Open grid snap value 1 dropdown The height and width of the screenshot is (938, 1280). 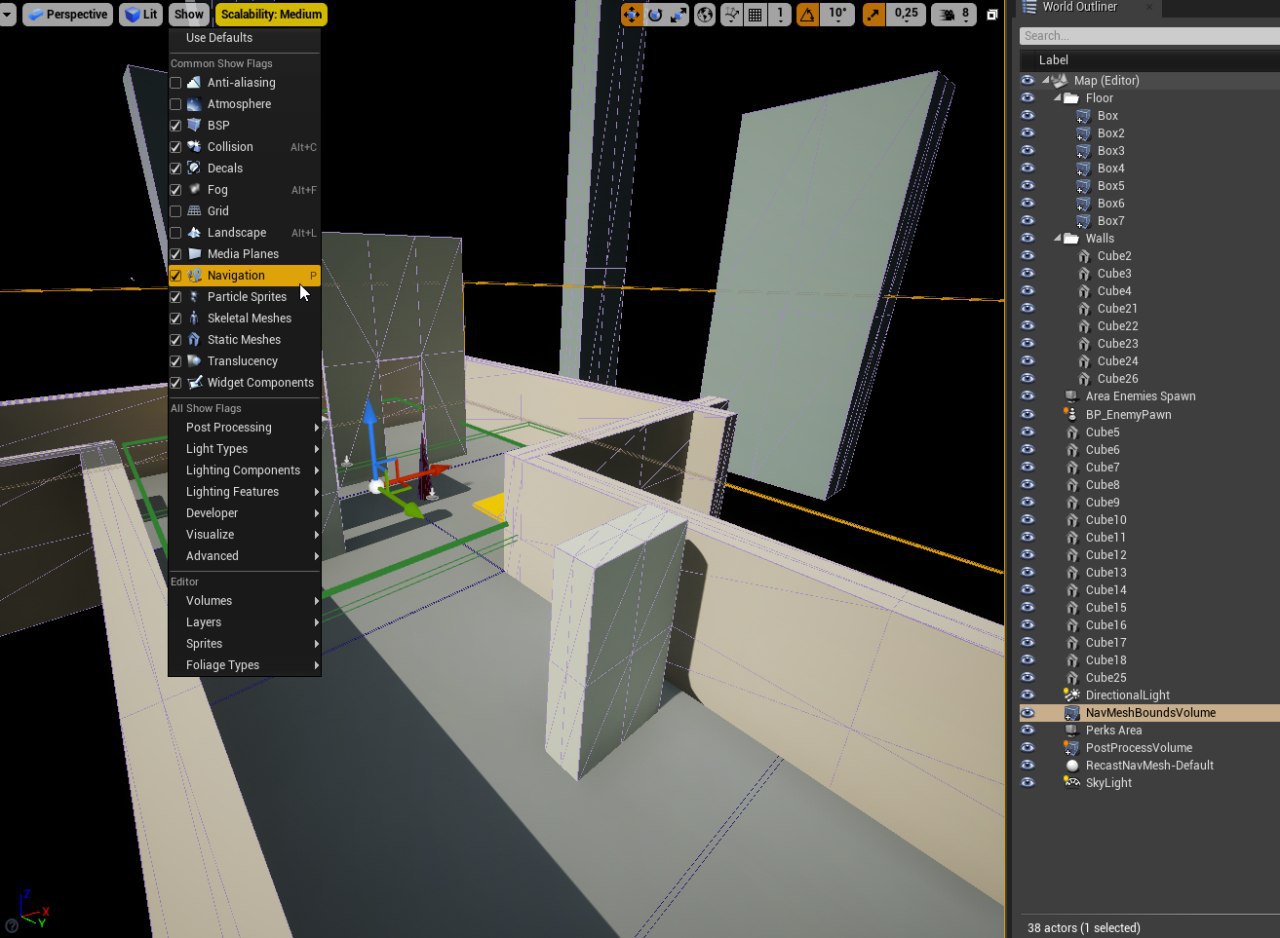[779, 15]
